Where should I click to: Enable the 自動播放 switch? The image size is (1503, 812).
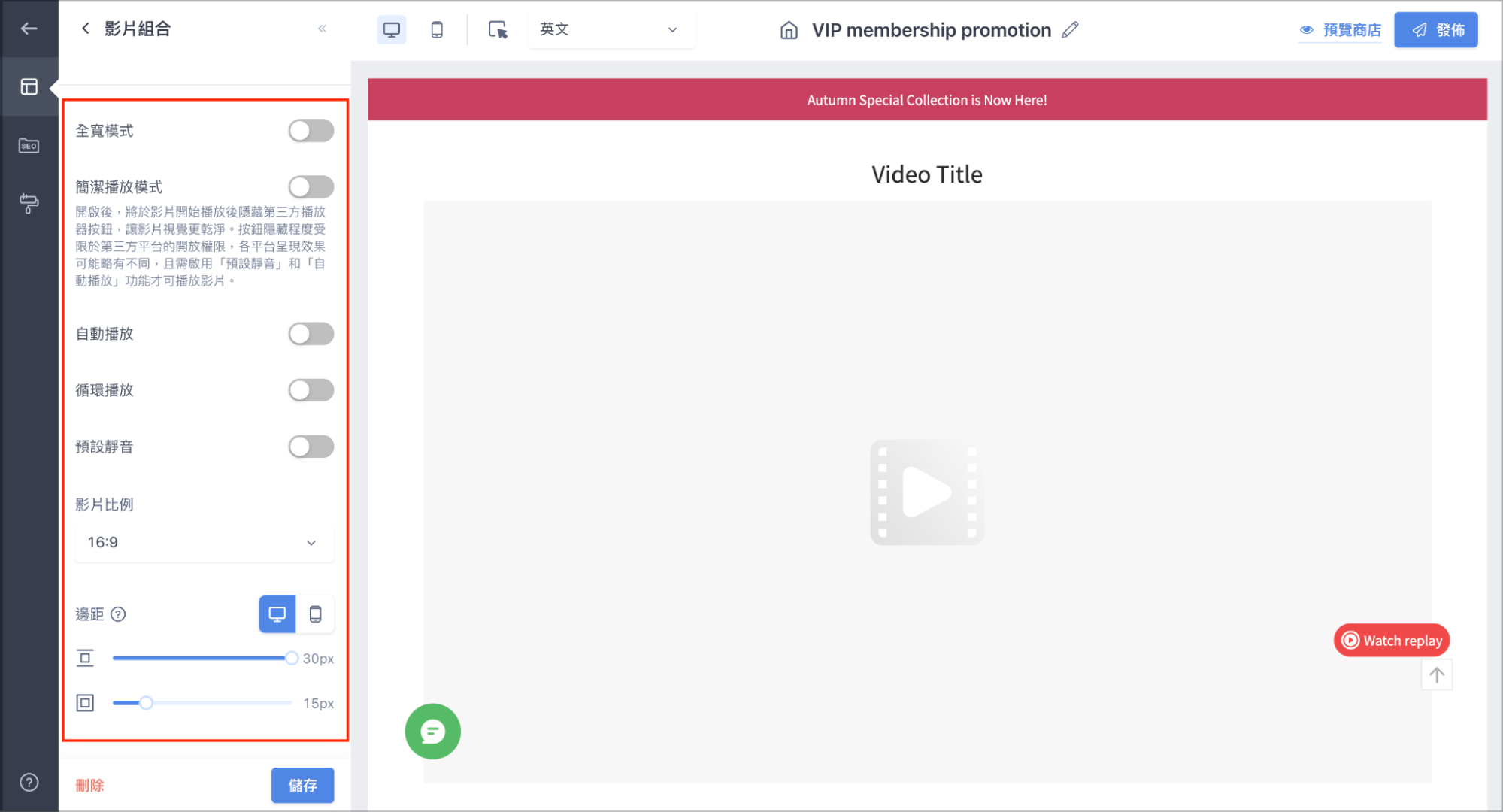click(311, 334)
